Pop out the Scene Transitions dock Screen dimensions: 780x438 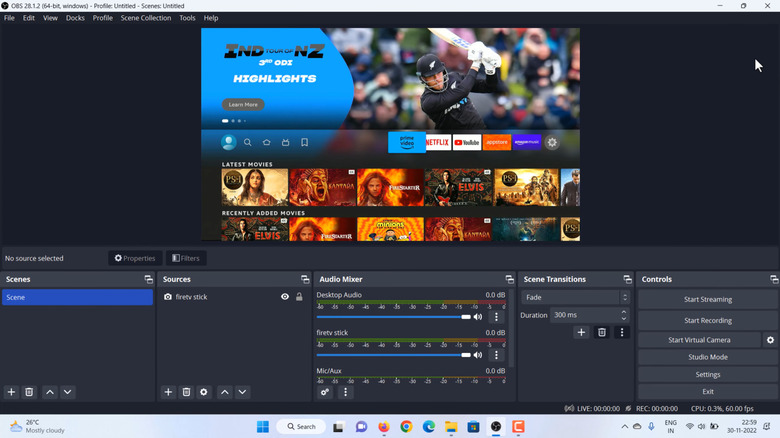tap(627, 279)
